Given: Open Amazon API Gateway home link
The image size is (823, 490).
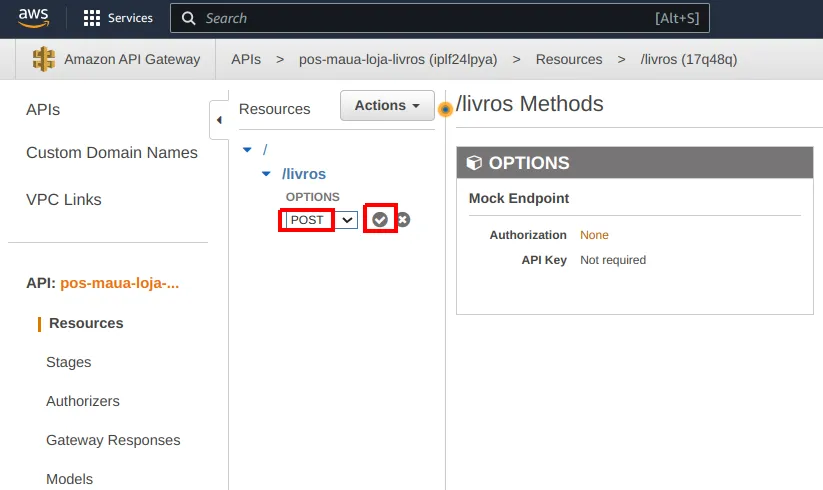Looking at the screenshot, I should pos(132,59).
